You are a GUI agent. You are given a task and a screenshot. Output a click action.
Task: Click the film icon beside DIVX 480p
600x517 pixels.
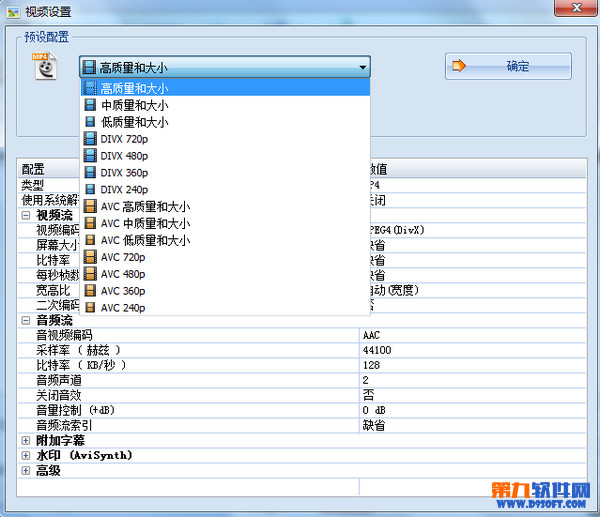pyautogui.click(x=90, y=155)
